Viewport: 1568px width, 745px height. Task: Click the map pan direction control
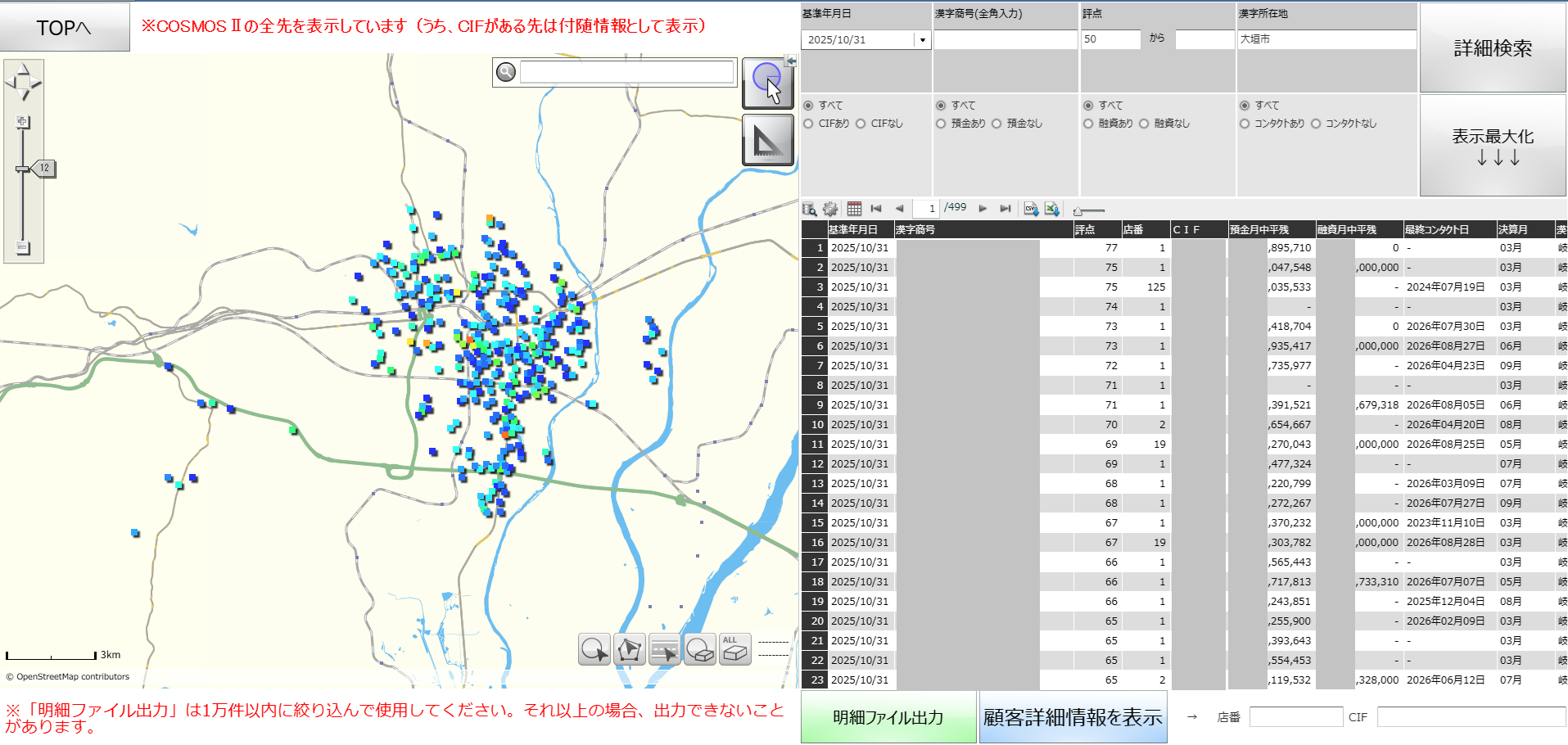(23, 82)
